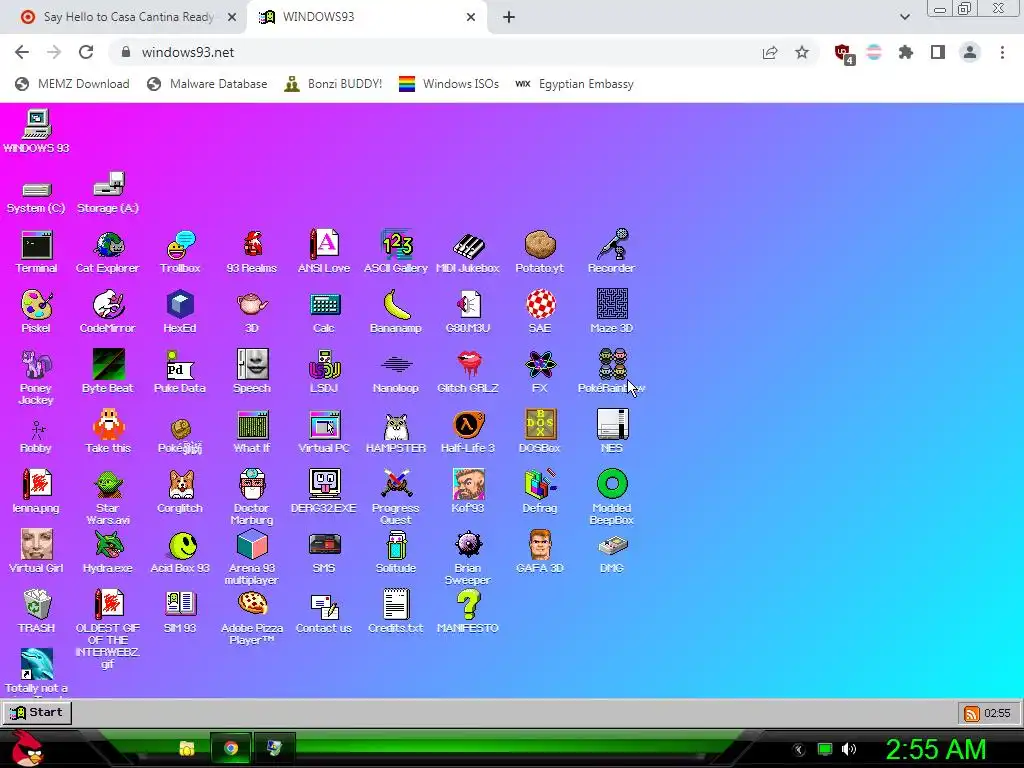1024x768 pixels.
Task: Launch Progress Quest
Action: click(x=396, y=497)
